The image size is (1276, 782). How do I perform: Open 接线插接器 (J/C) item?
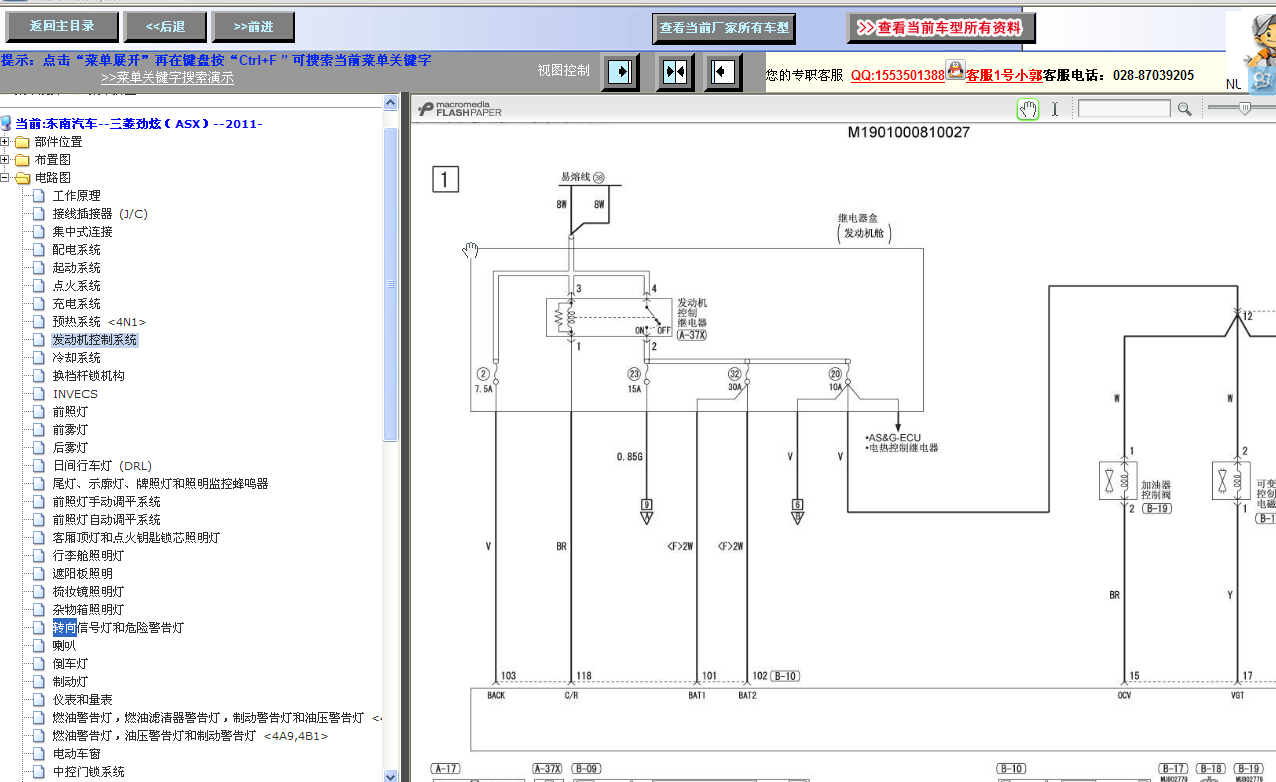(x=99, y=214)
